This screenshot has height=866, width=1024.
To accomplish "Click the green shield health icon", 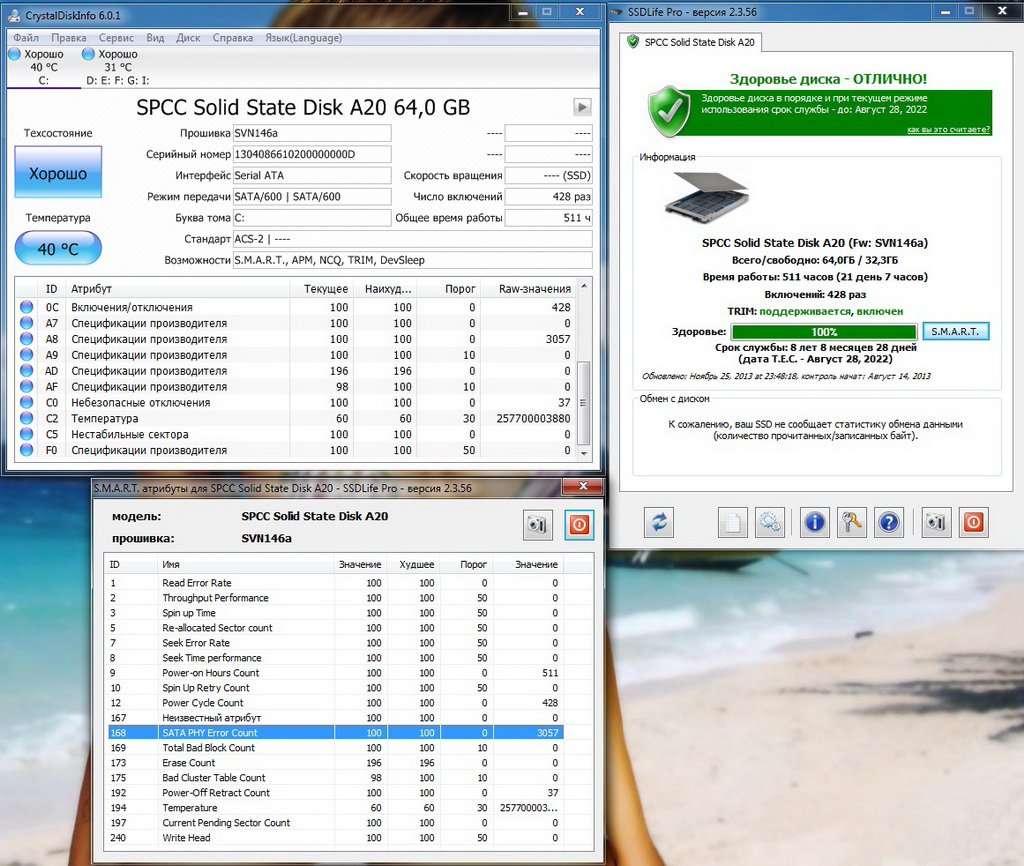I will tap(669, 111).
